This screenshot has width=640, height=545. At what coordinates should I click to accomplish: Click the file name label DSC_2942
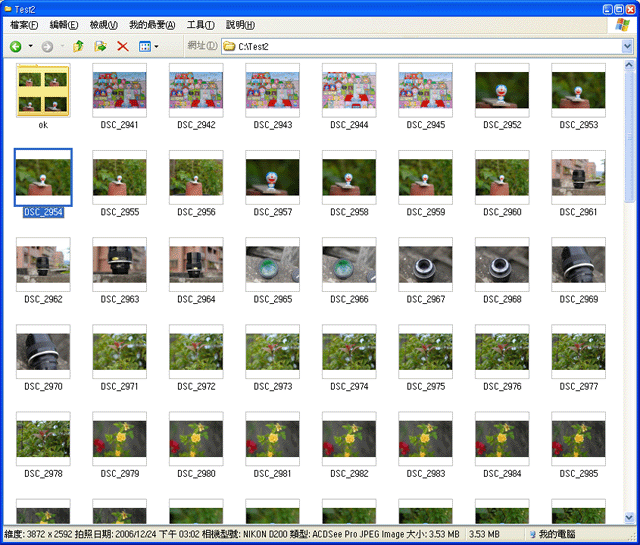pos(196,125)
